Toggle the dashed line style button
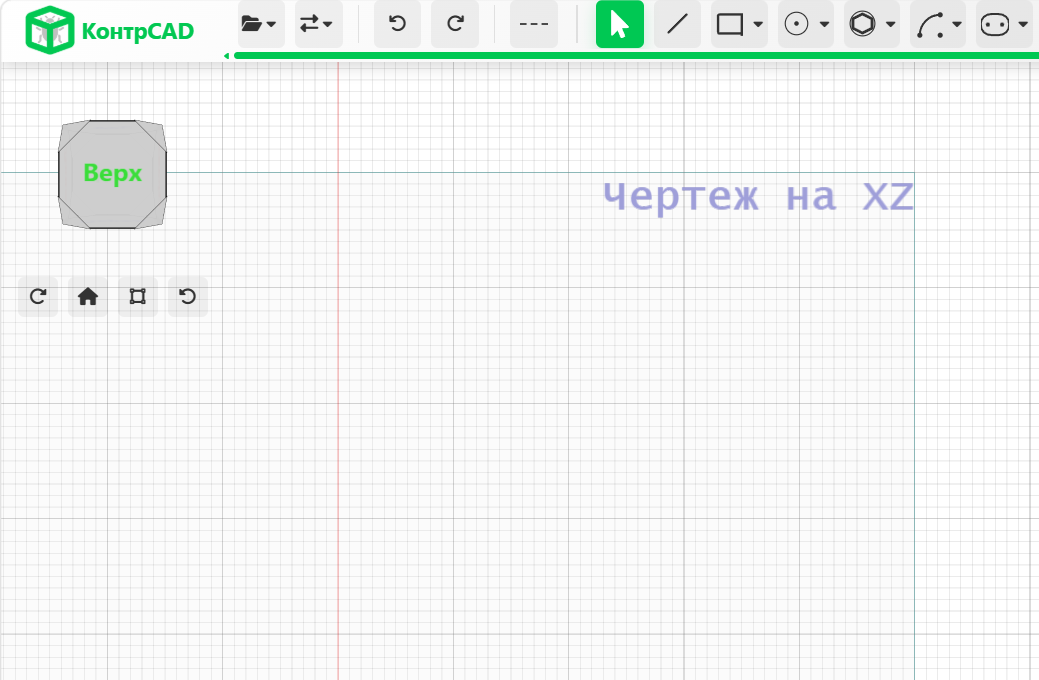The image size is (1039, 680). [533, 24]
